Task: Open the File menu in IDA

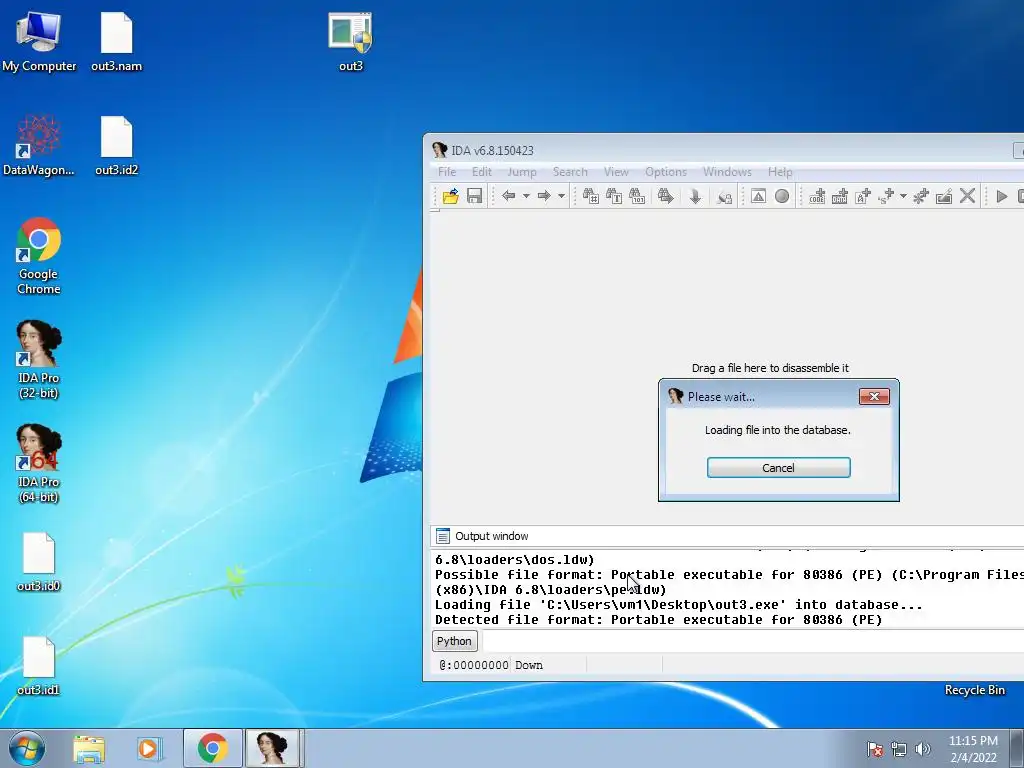Action: click(447, 172)
